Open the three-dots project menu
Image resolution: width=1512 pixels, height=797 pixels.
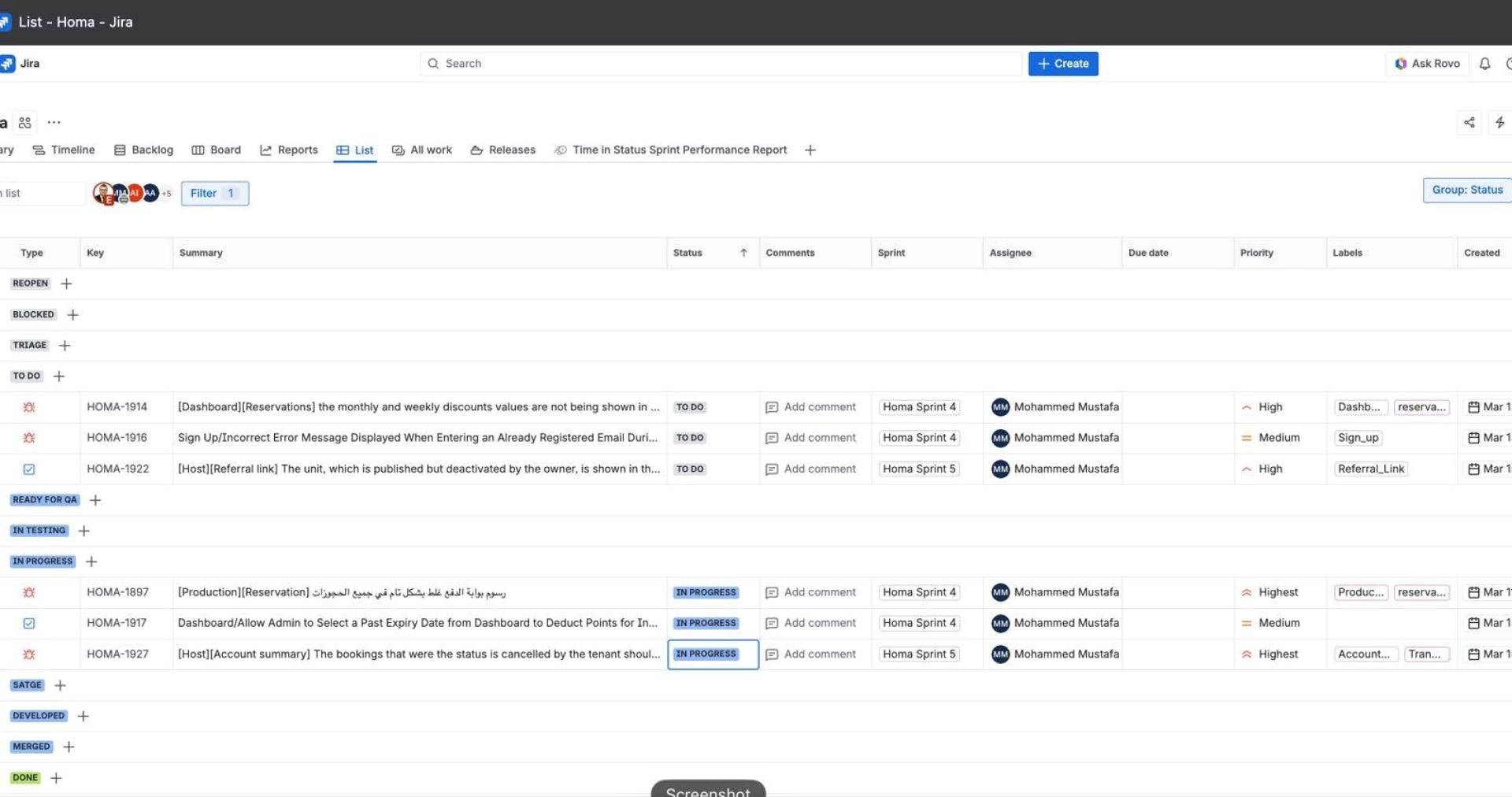coord(54,122)
